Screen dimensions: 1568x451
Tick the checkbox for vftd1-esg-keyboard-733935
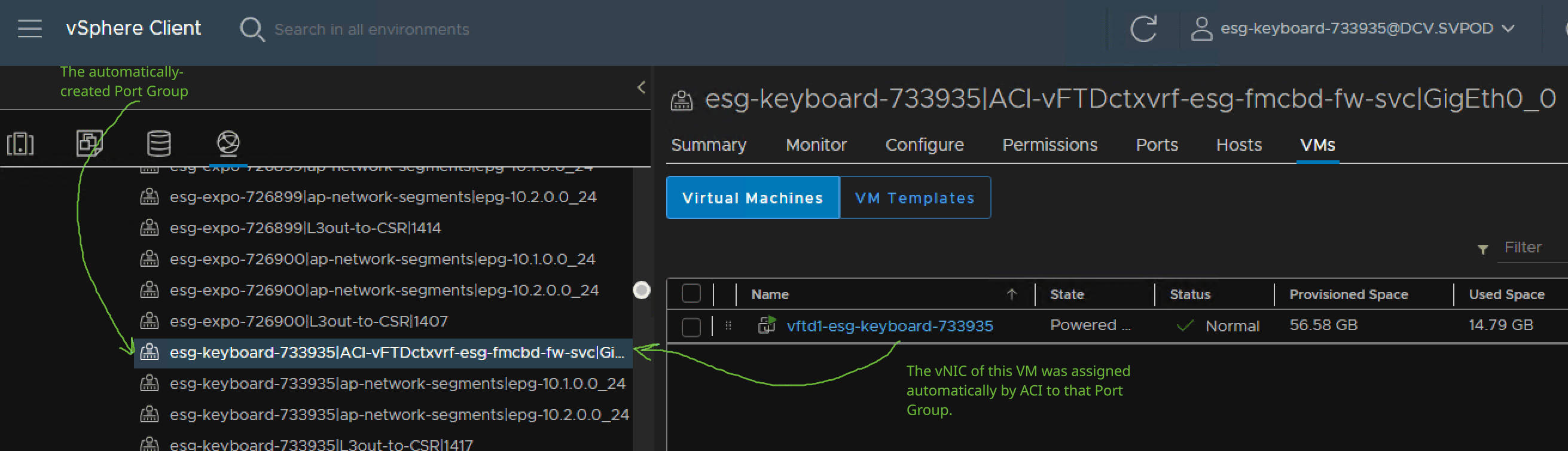pyautogui.click(x=691, y=327)
